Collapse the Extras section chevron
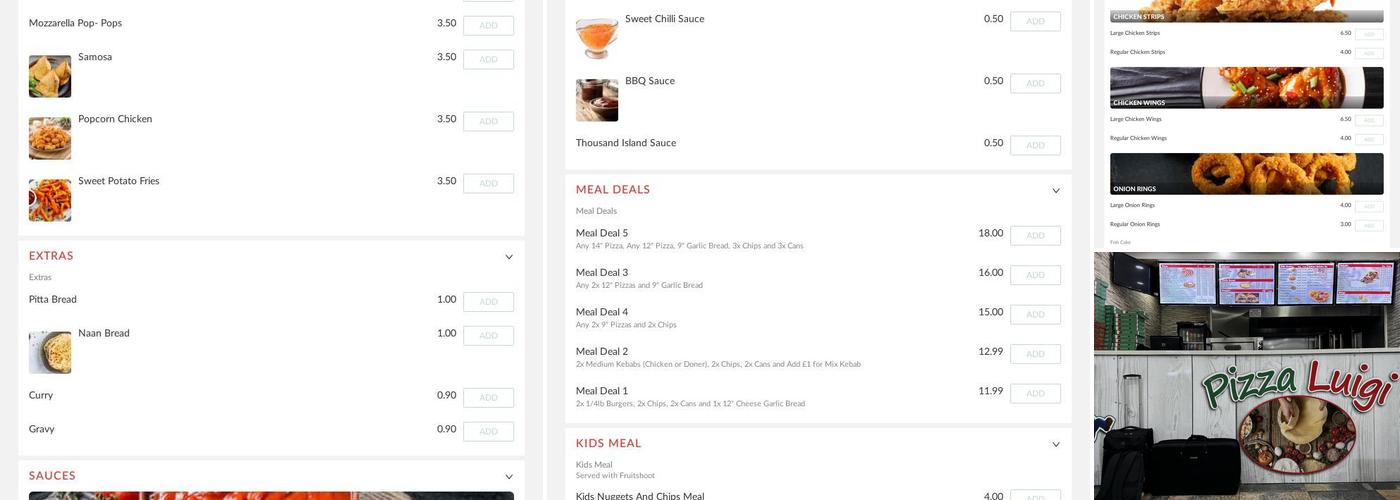Image resolution: width=1400 pixels, height=500 pixels. (508, 257)
